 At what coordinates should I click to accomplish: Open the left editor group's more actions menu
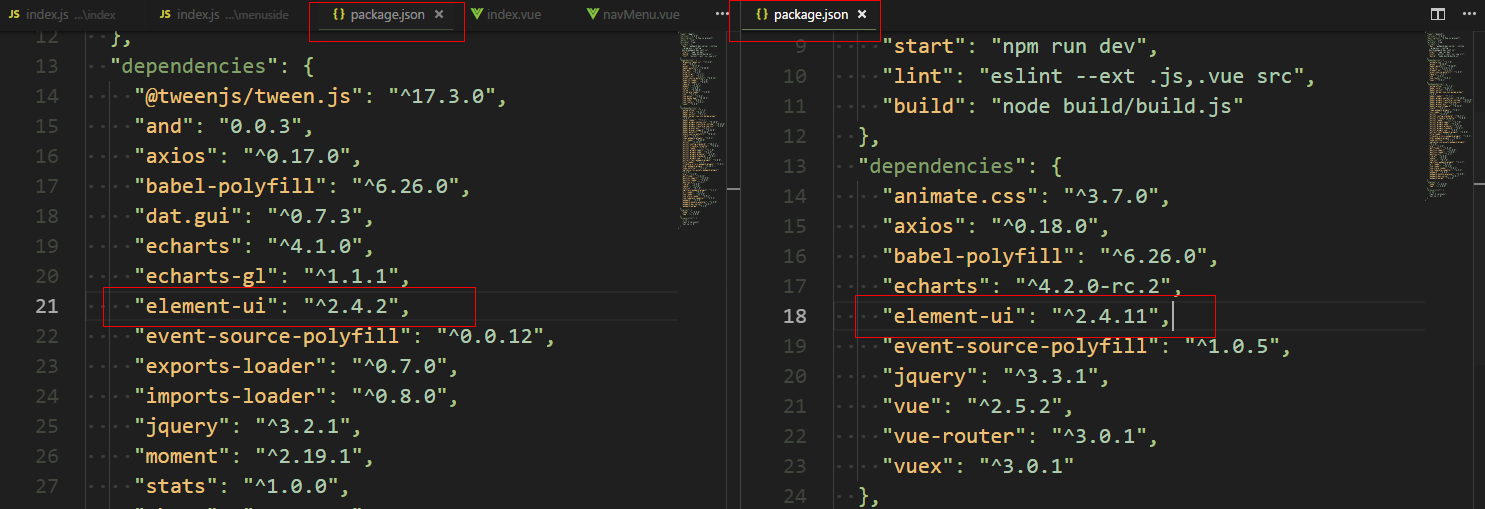(723, 15)
